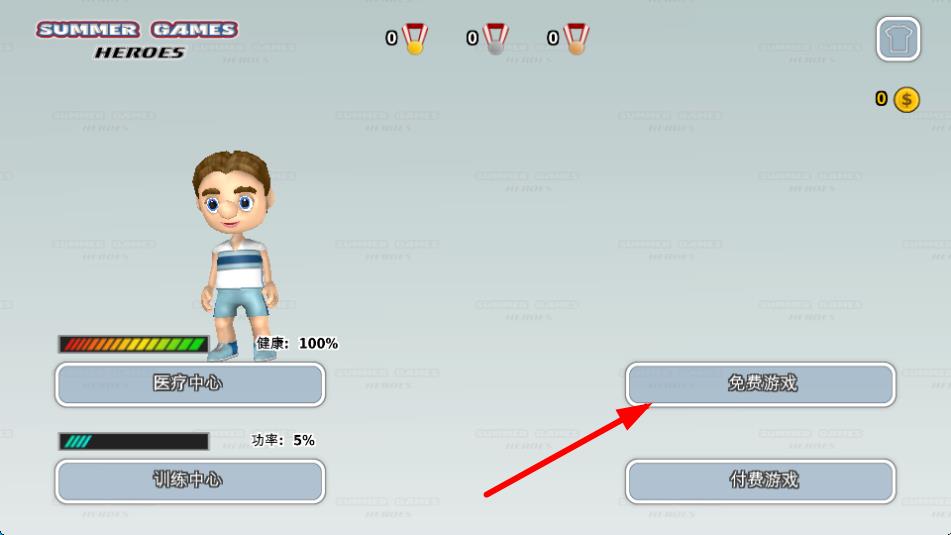Click the rainbow health progress bar

[133, 344]
